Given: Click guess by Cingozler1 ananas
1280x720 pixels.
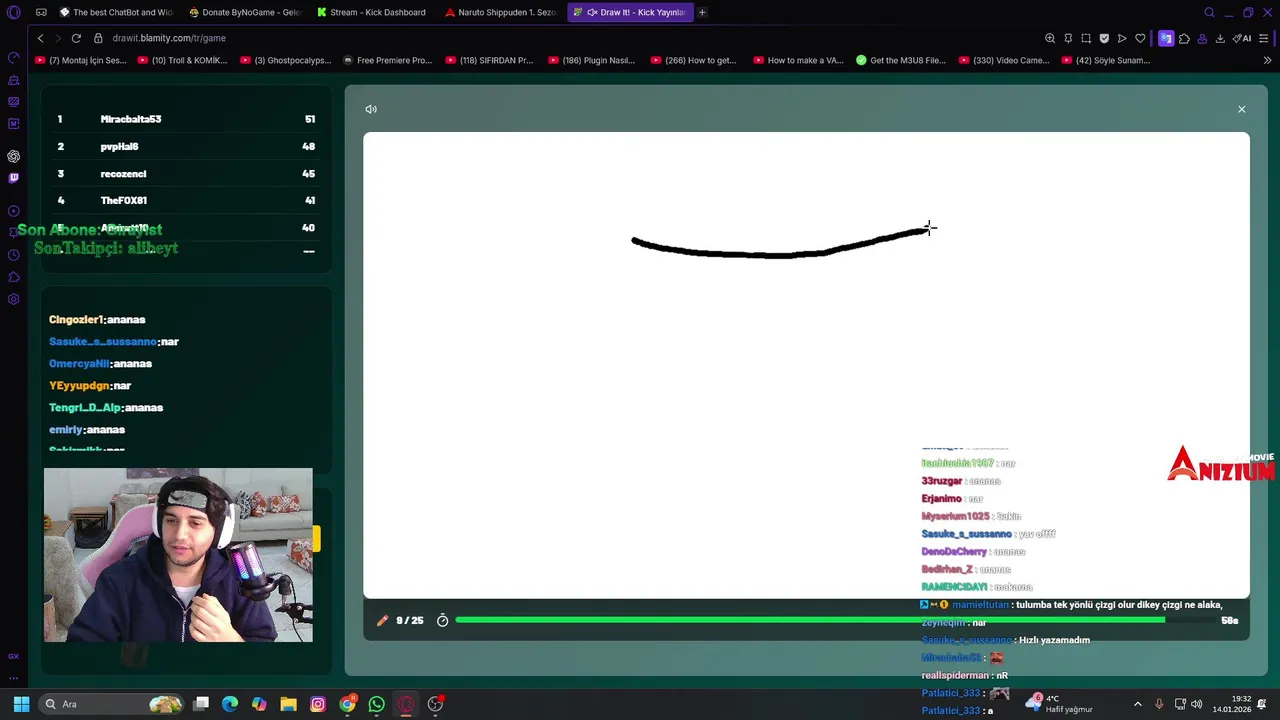Looking at the screenshot, I should [x=97, y=320].
